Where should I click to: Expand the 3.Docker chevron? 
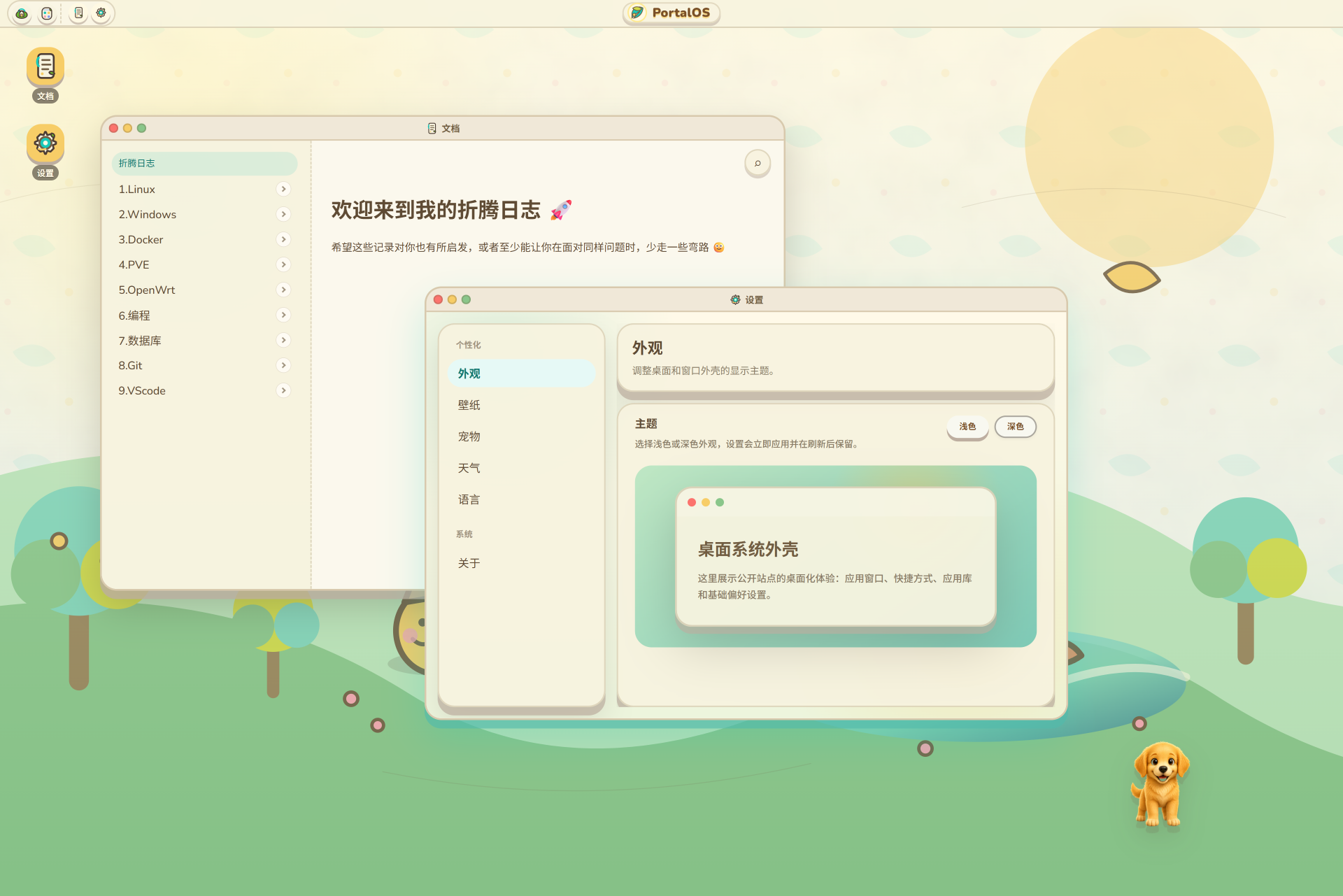pyautogui.click(x=283, y=239)
